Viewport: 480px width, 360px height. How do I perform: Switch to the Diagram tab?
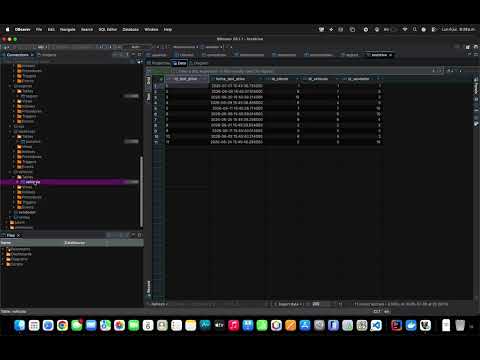click(199, 63)
